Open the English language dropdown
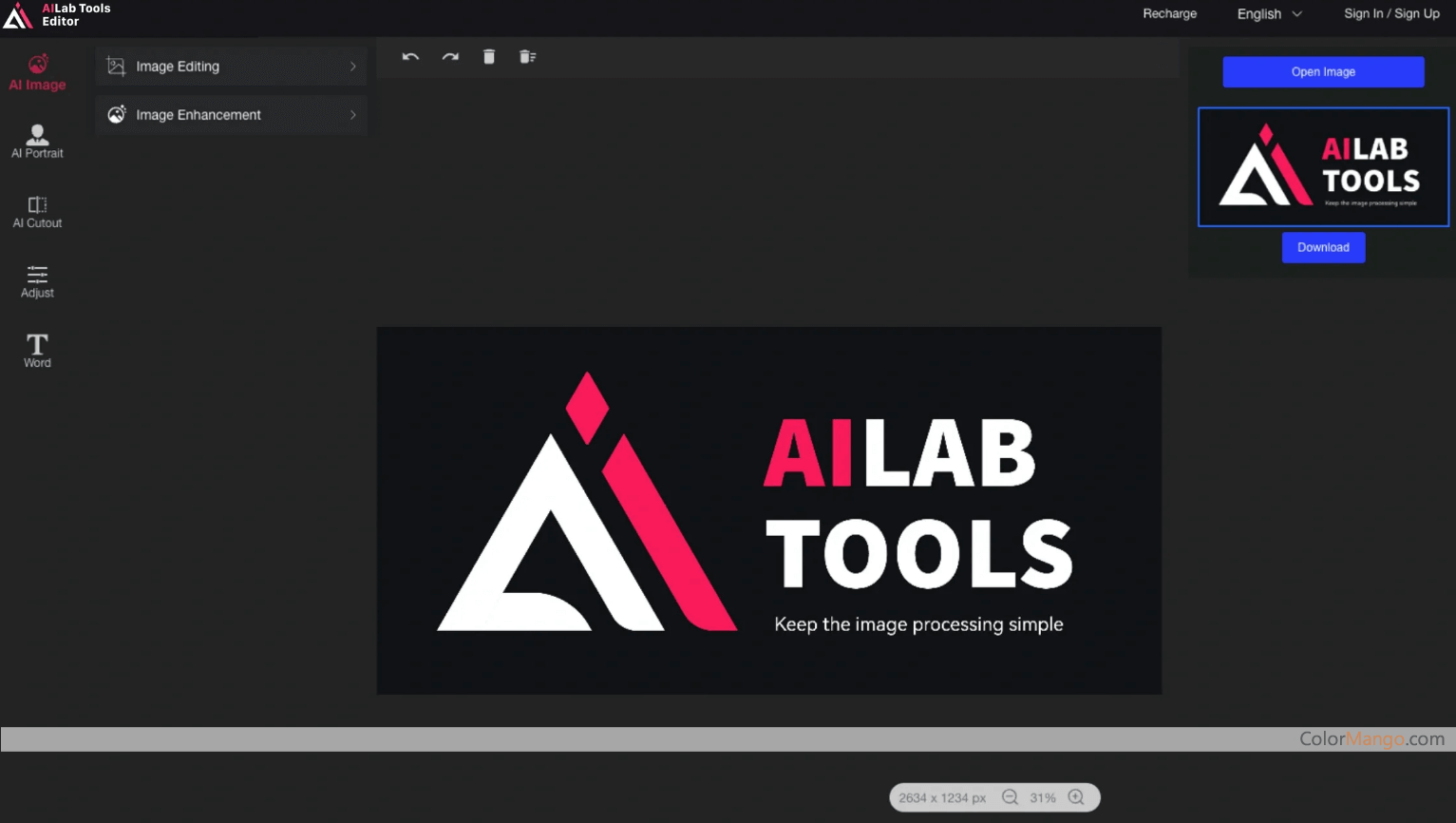1456x823 pixels. pyautogui.click(x=1269, y=13)
